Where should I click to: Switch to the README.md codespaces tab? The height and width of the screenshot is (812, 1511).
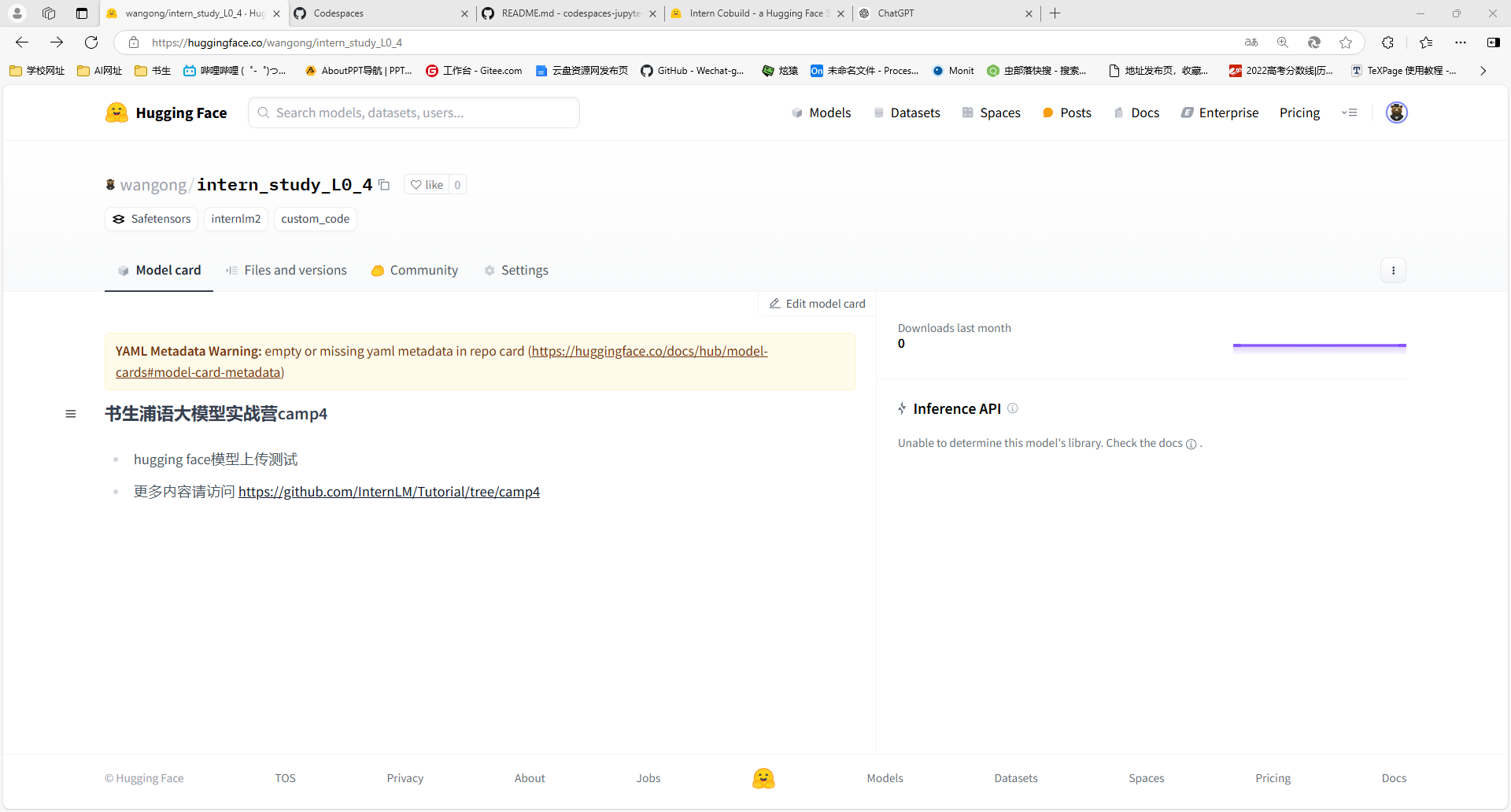point(570,13)
